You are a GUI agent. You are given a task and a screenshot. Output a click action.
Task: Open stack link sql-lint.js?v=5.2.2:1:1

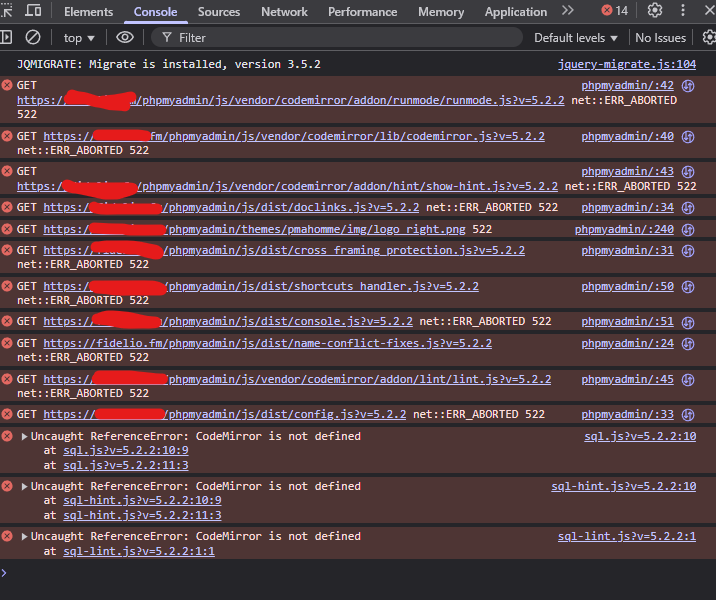click(139, 552)
